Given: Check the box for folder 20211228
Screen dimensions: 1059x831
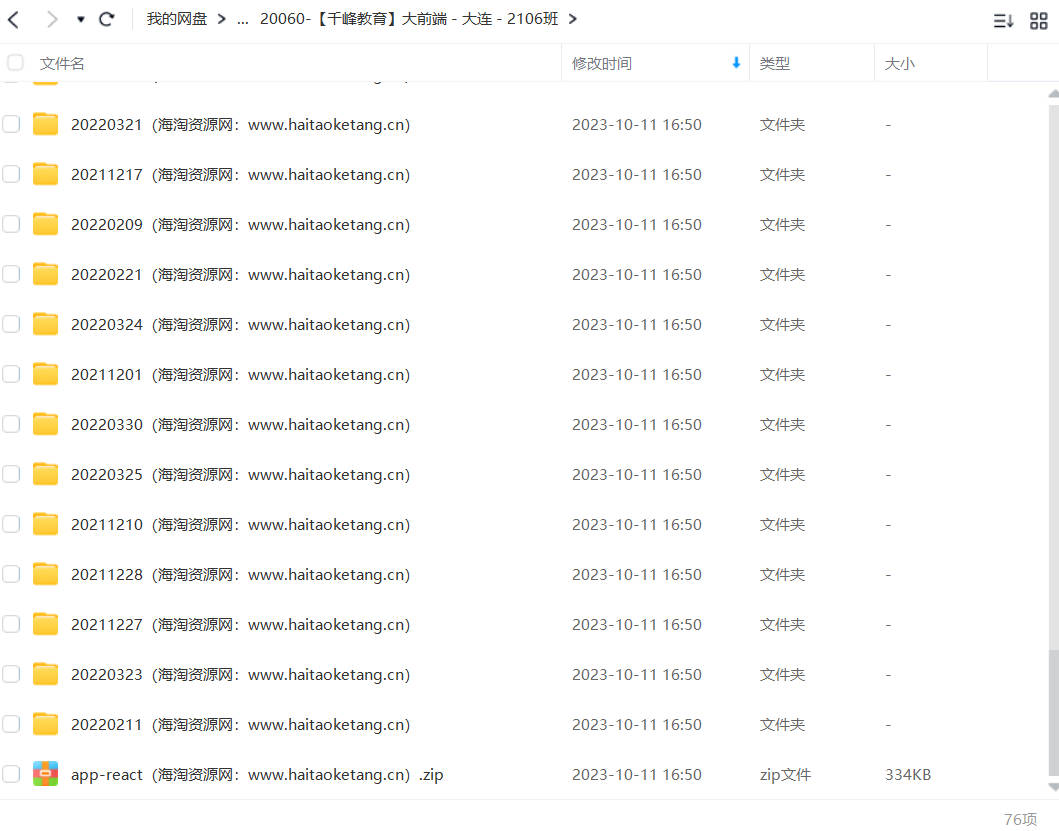Looking at the screenshot, I should tap(11, 574).
